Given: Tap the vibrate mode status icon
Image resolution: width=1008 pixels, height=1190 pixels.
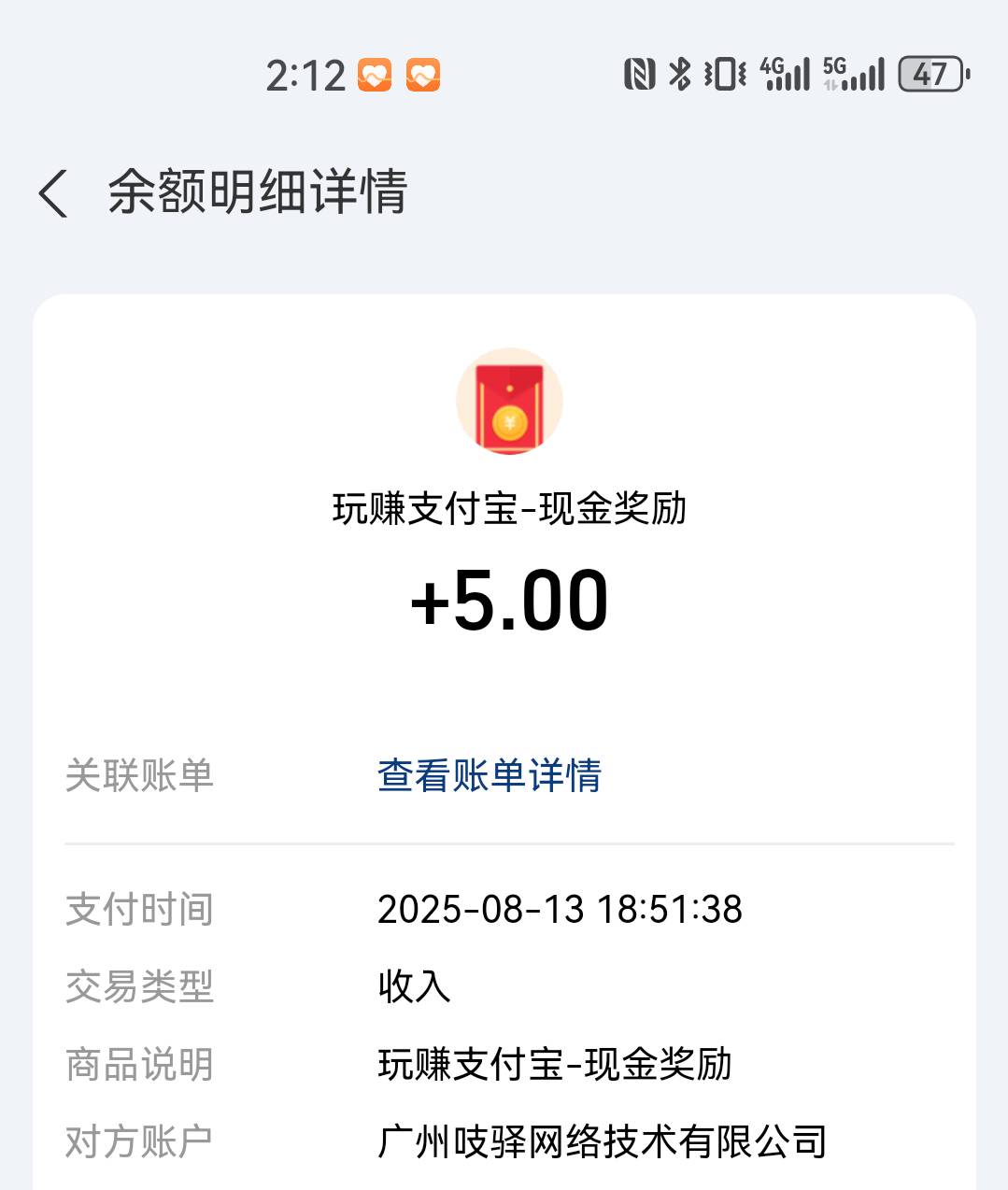Looking at the screenshot, I should (725, 74).
